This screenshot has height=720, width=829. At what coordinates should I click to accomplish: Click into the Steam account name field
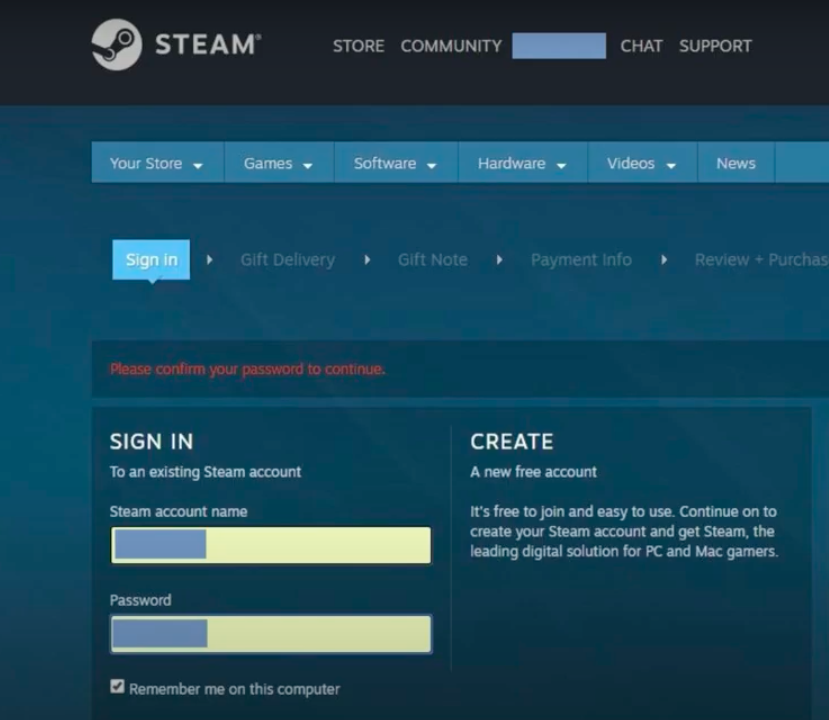pos(270,545)
